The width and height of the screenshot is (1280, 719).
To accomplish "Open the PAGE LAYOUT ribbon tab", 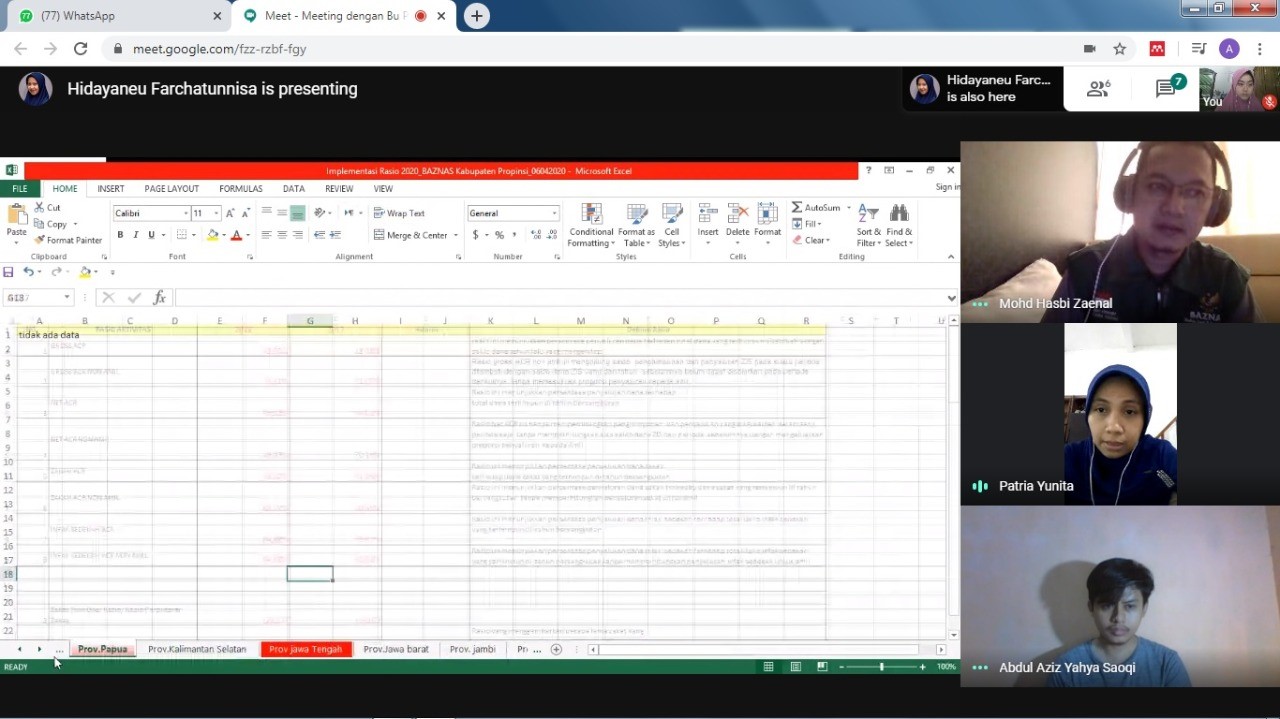I will 171,188.
